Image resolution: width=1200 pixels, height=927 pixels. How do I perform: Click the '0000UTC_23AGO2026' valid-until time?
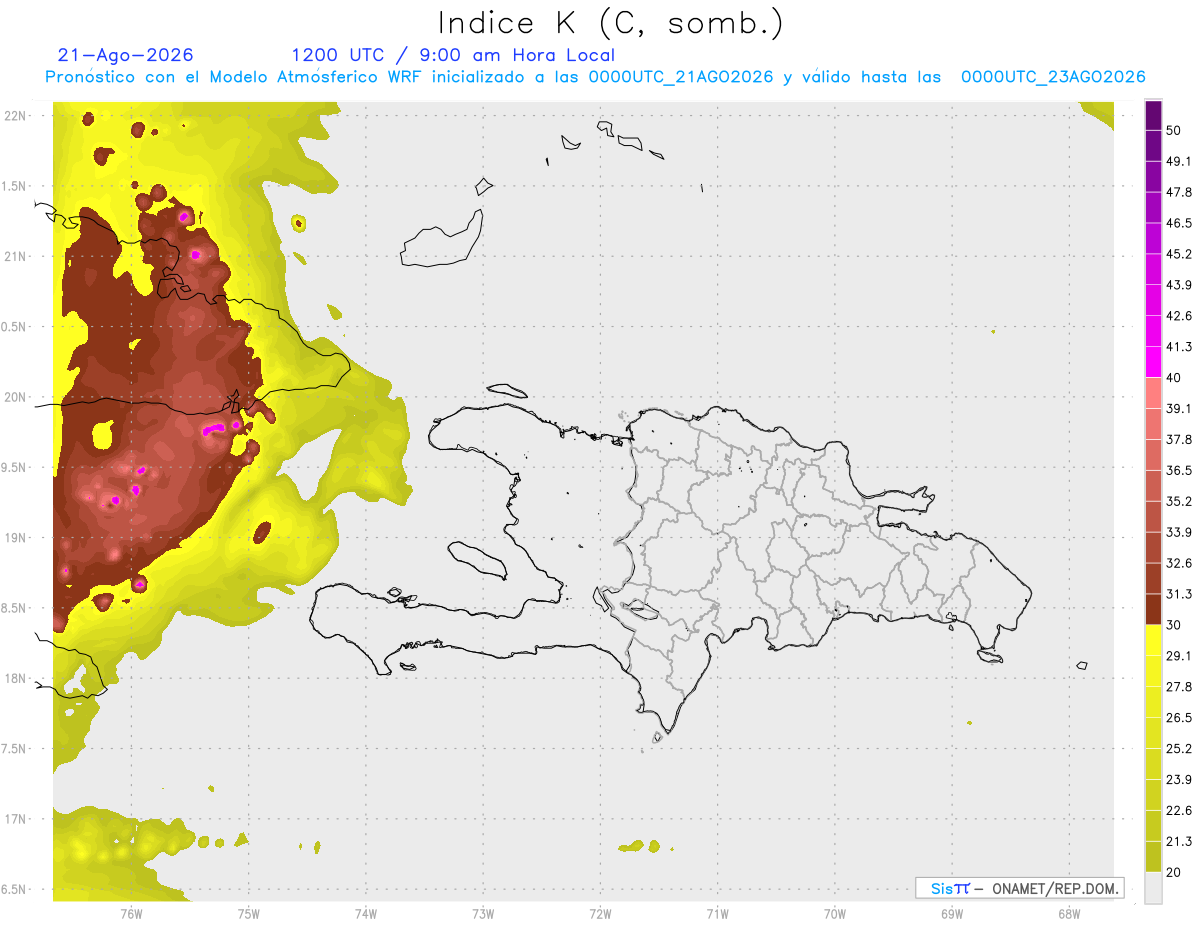click(x=1053, y=77)
